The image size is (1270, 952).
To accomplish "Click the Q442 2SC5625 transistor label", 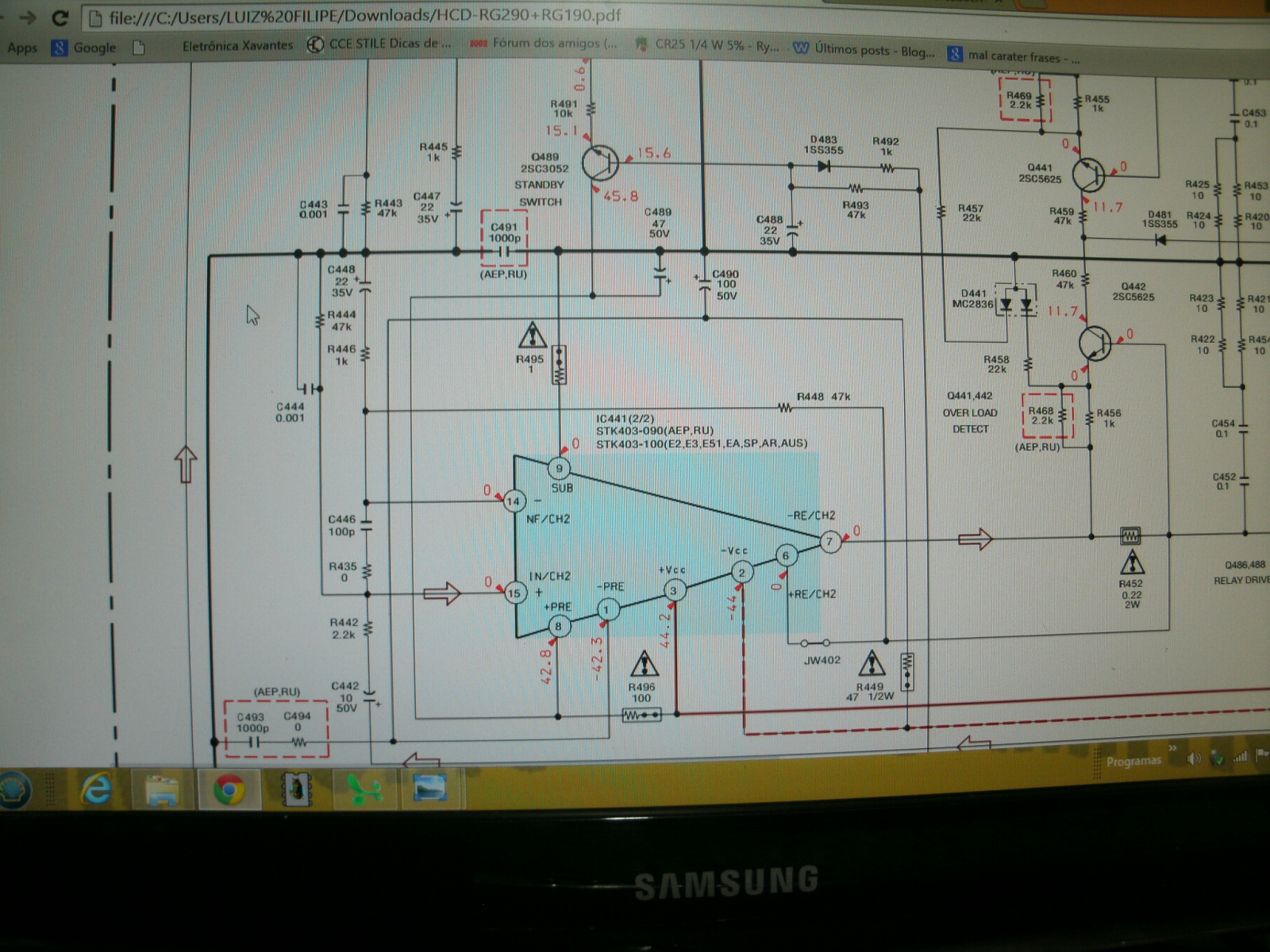I will point(1133,291).
